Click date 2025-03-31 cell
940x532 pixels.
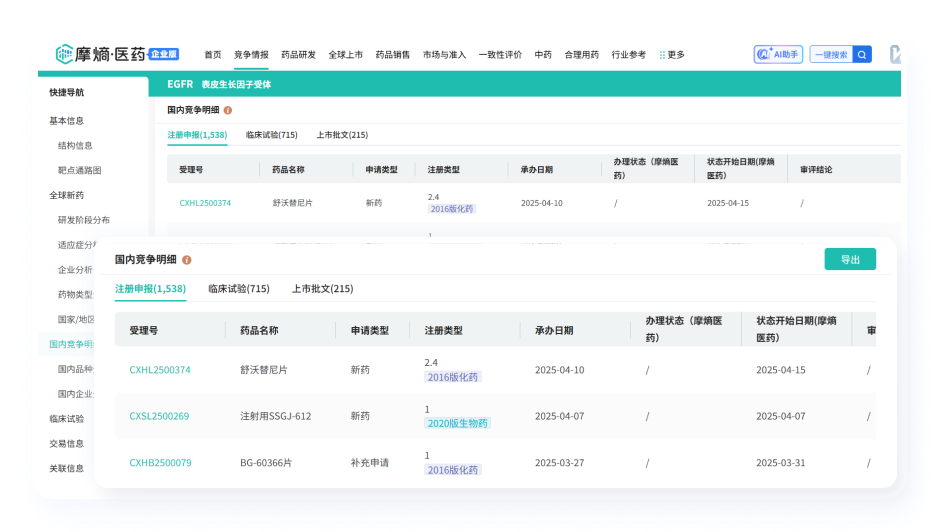(x=781, y=463)
